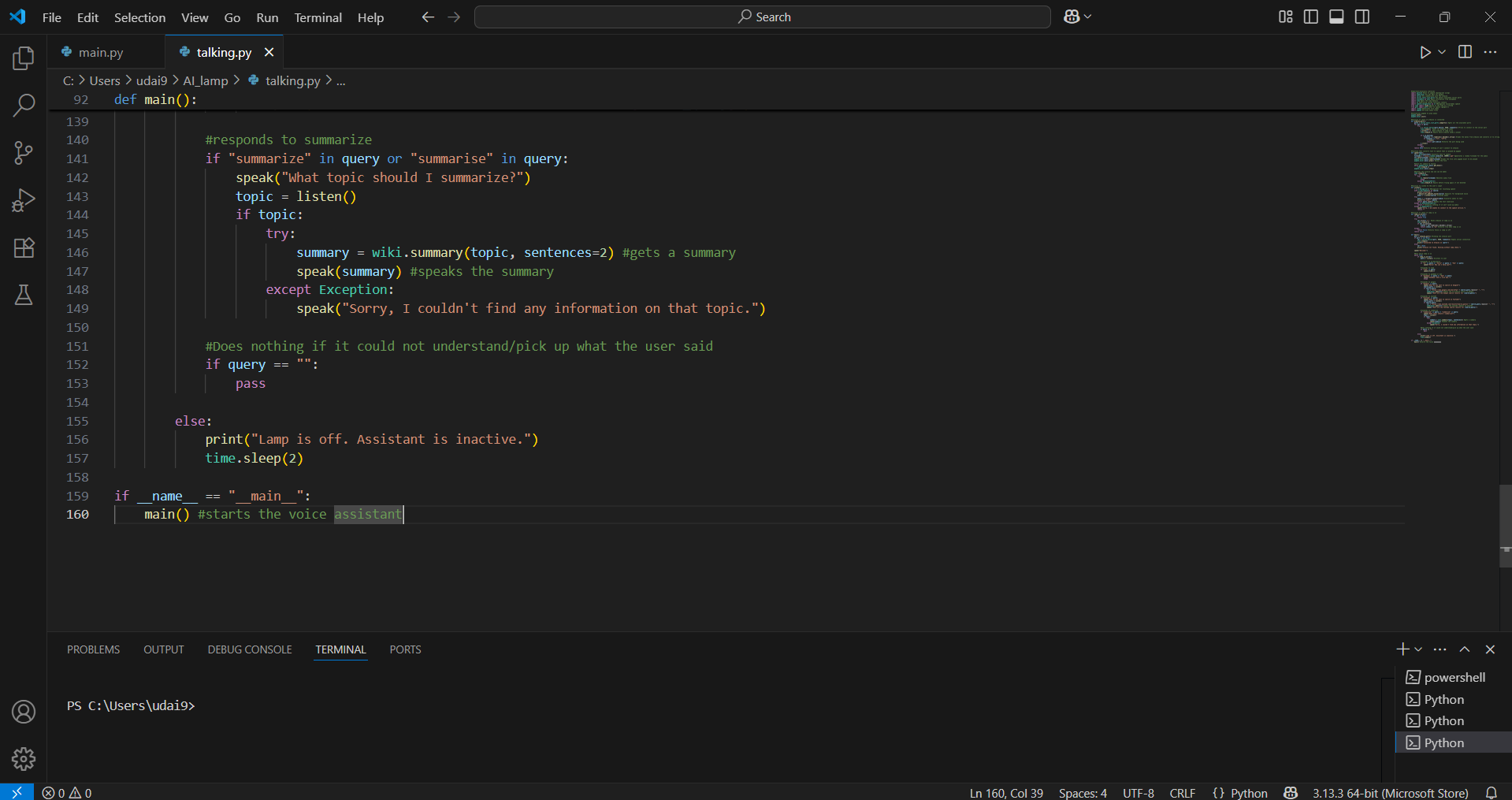
Task: Open the Extensions view
Action: pyautogui.click(x=24, y=247)
